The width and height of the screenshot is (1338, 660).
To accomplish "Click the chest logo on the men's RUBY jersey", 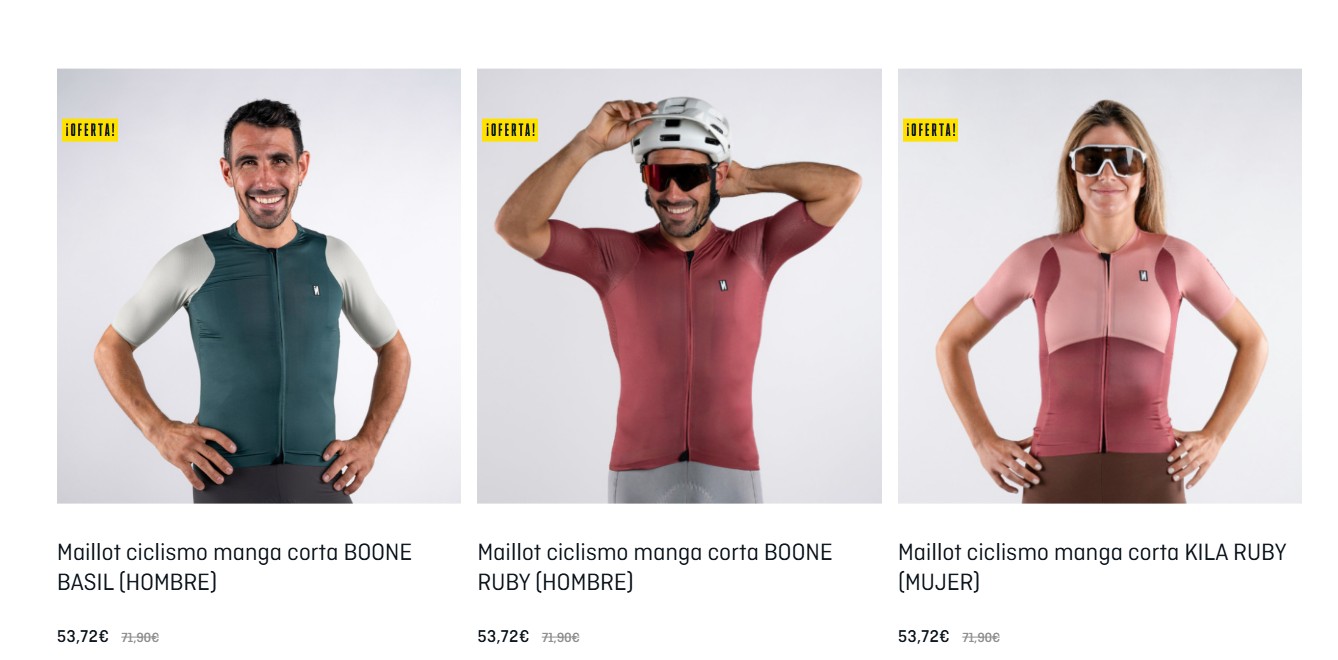I will click(722, 286).
